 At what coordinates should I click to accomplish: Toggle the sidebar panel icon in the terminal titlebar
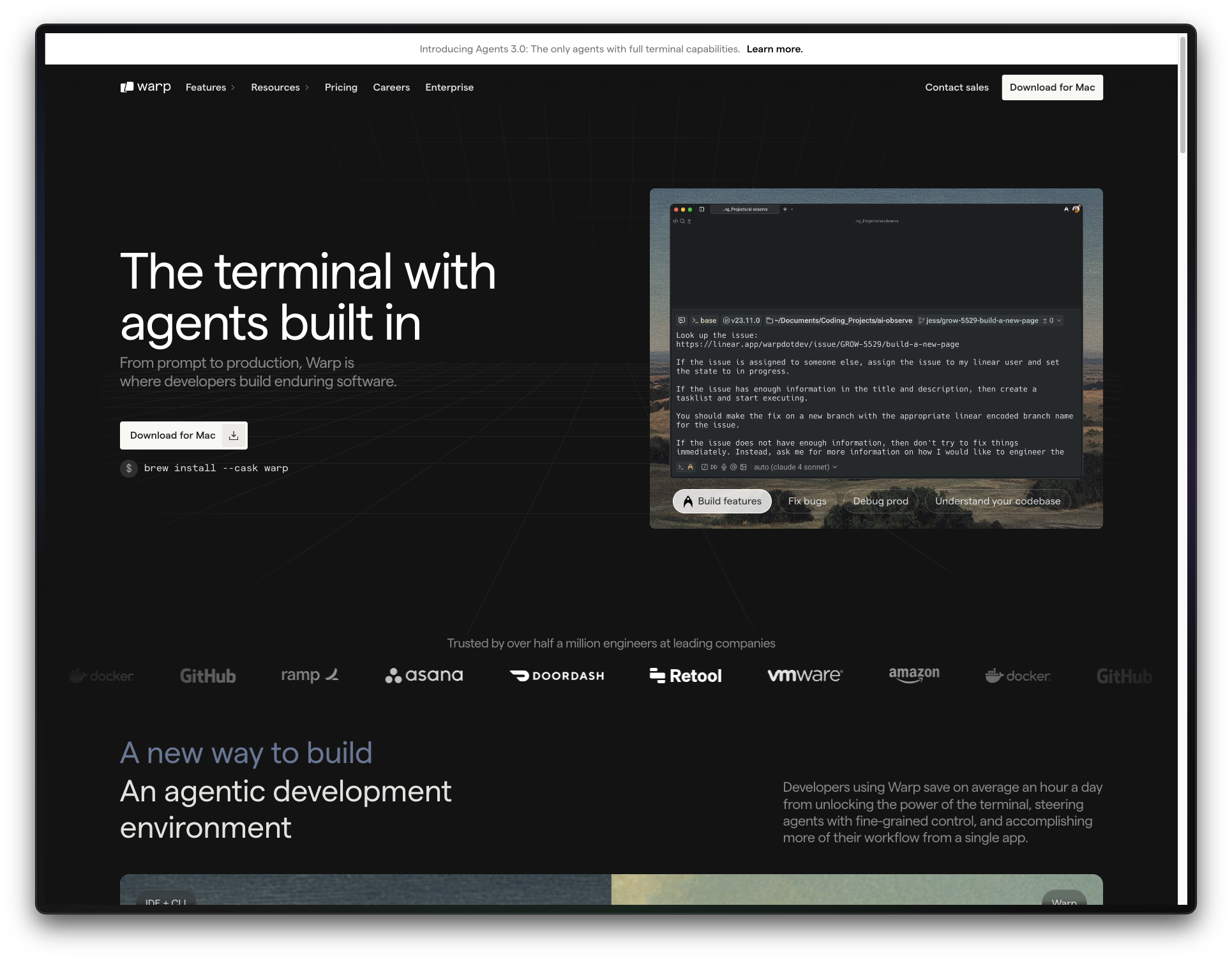coord(701,209)
